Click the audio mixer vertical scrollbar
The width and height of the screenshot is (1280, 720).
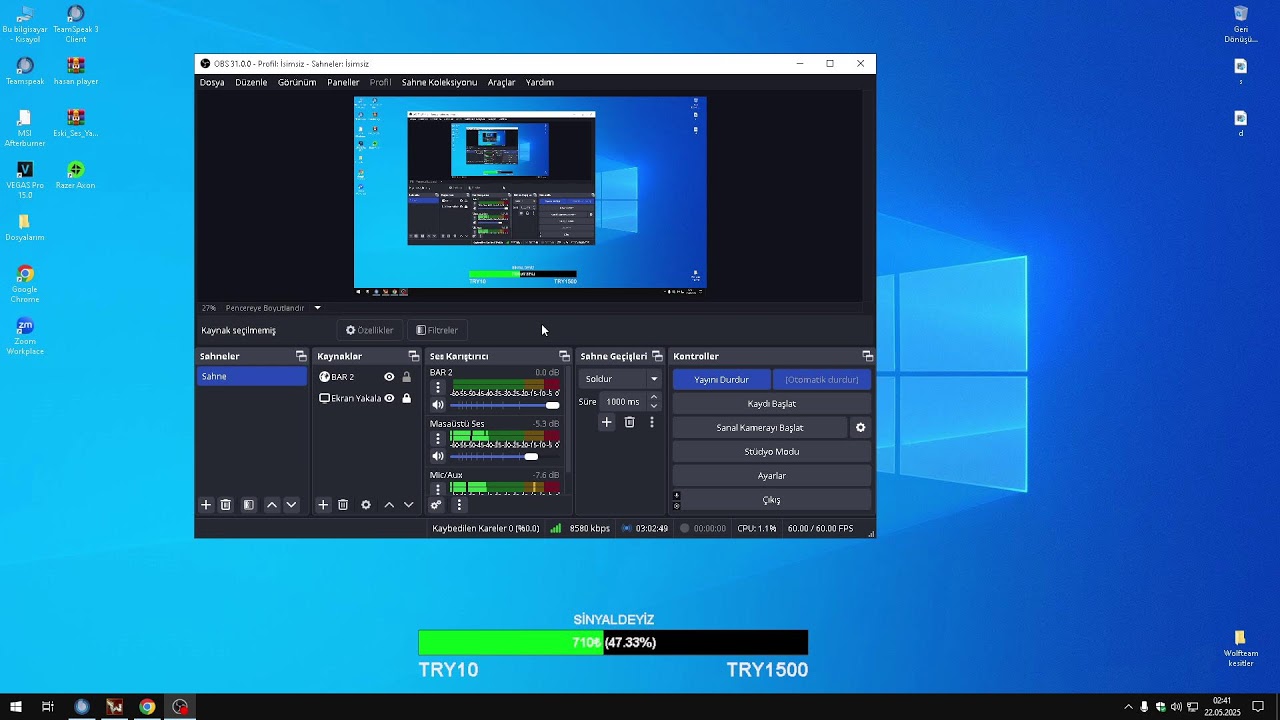(x=568, y=420)
